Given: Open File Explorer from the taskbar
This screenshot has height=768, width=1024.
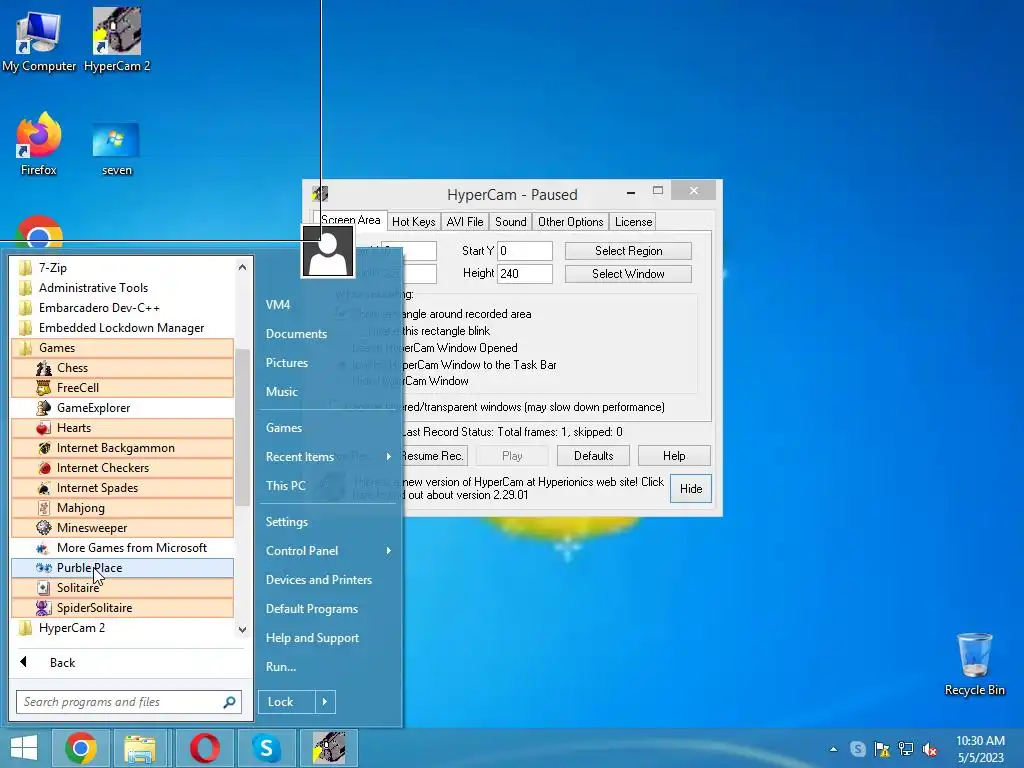Looking at the screenshot, I should 140,748.
